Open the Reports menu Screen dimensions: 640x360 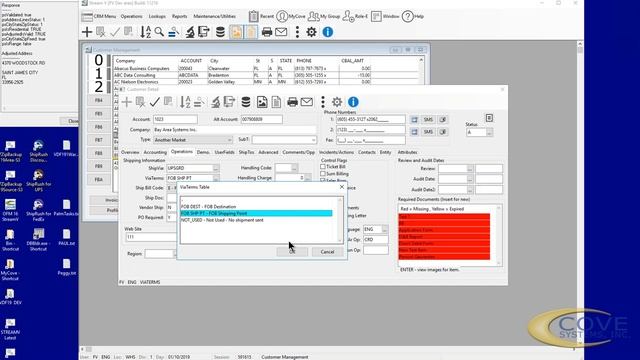tap(179, 16)
